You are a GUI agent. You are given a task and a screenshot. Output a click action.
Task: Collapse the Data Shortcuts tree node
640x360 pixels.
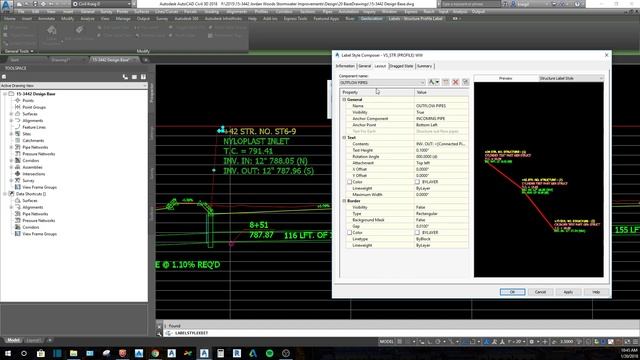(5, 194)
